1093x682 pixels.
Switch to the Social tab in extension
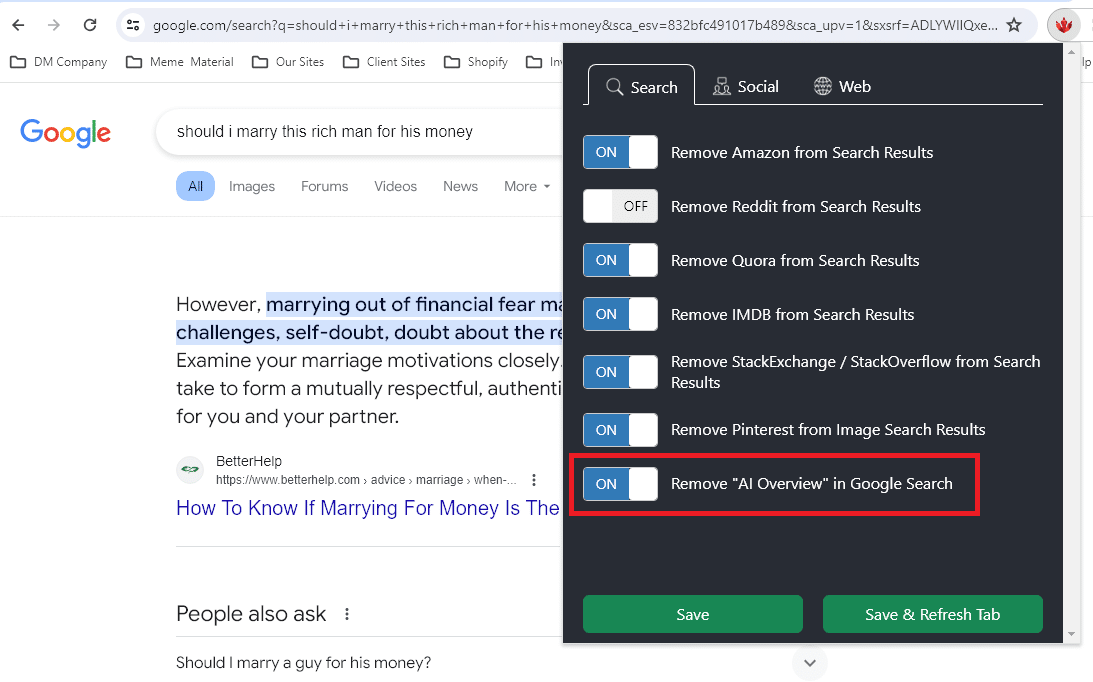point(745,86)
